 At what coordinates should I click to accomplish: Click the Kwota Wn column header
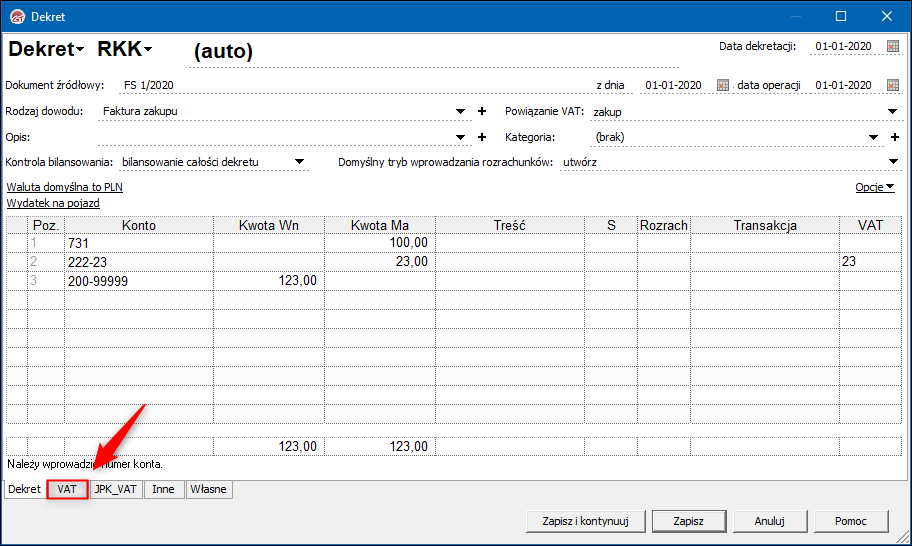point(269,225)
